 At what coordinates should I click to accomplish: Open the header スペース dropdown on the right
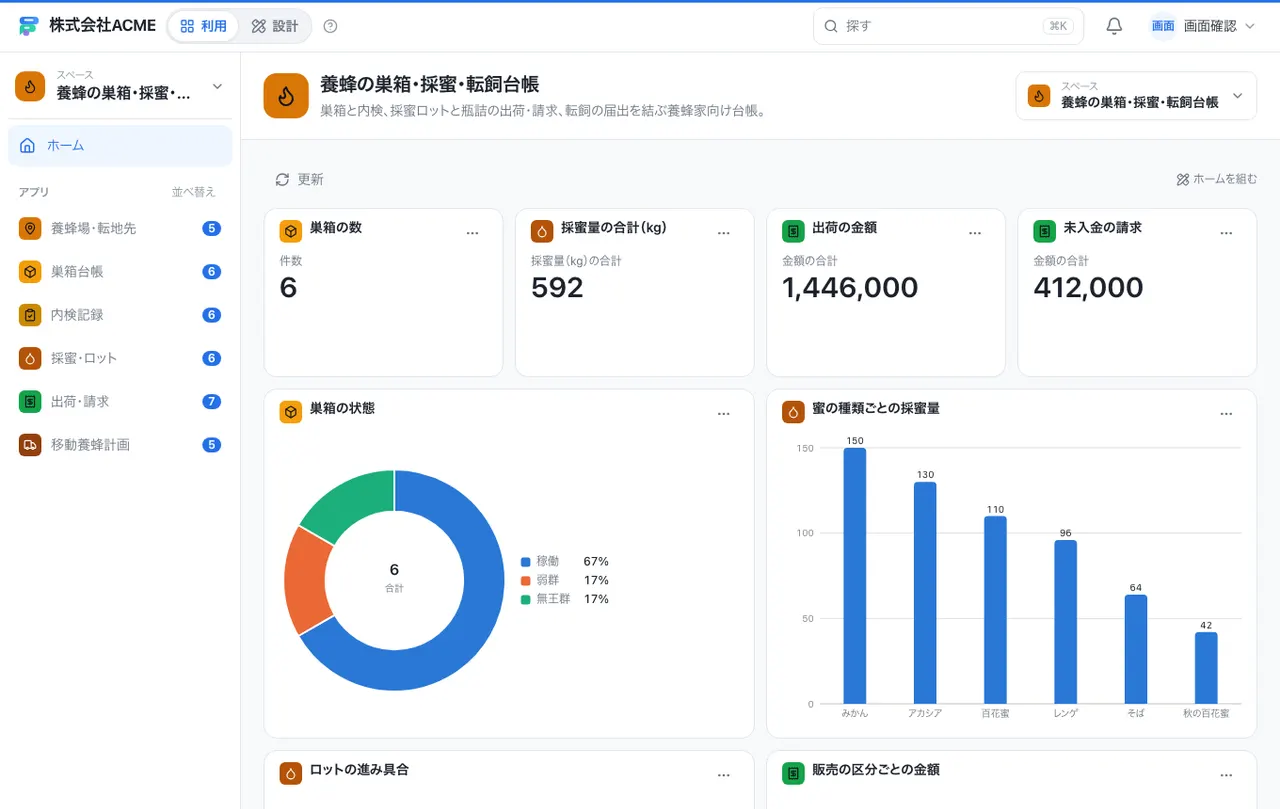pos(1136,96)
